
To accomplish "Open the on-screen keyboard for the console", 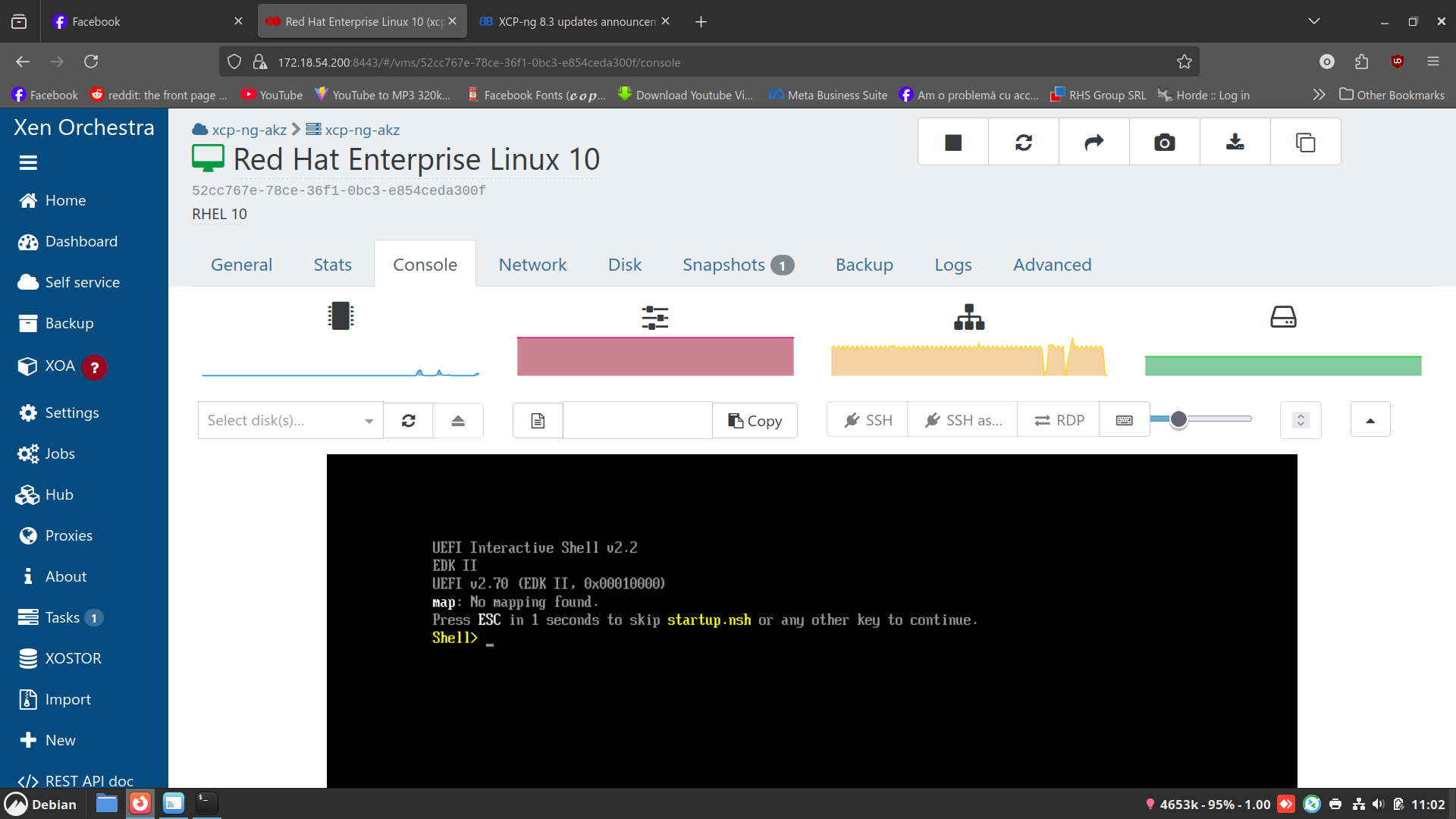I will tap(1124, 419).
